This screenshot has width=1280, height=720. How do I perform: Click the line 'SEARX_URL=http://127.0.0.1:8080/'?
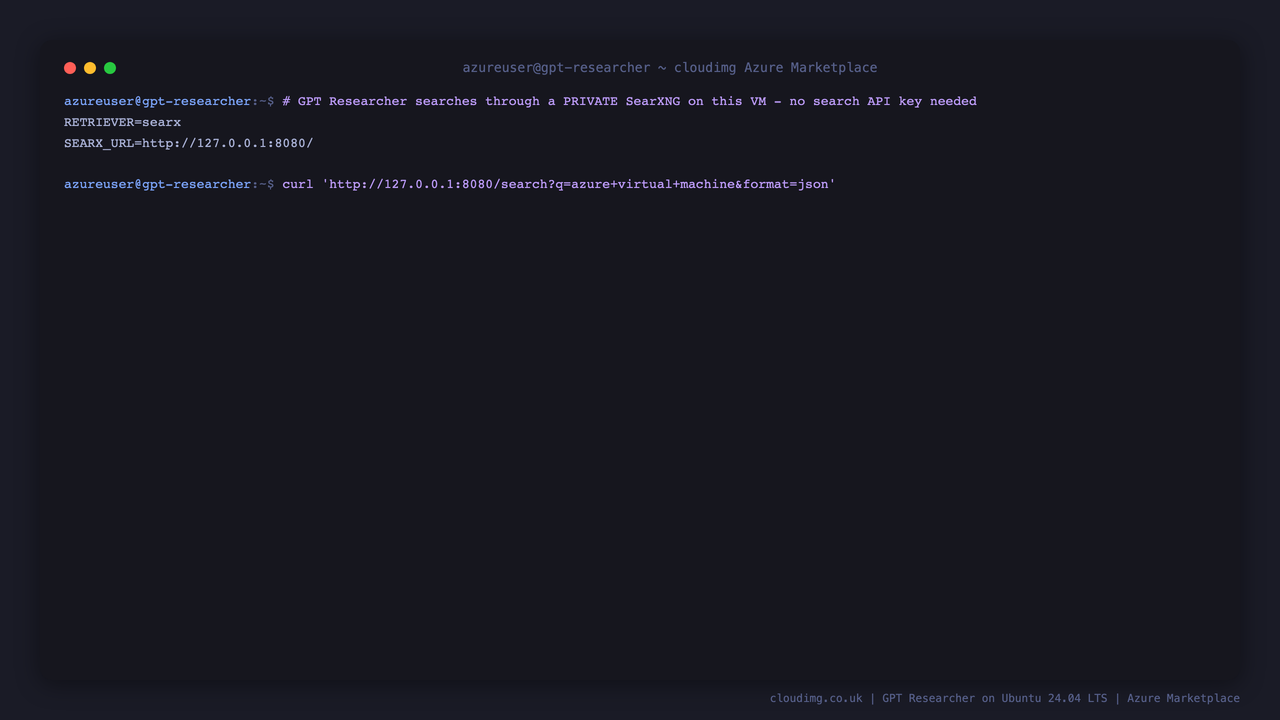tap(189, 143)
